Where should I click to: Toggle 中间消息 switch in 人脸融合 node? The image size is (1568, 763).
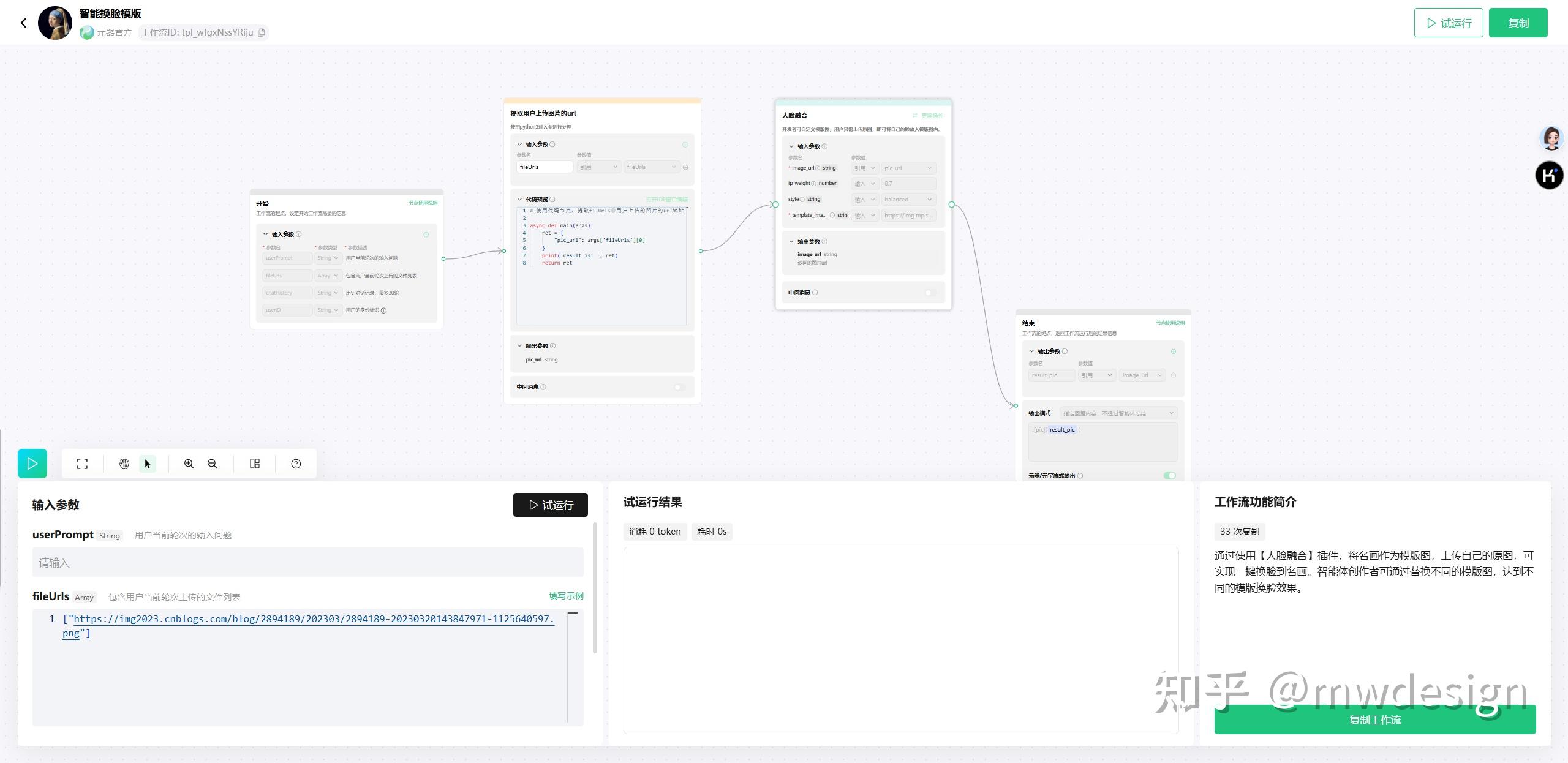coord(930,293)
